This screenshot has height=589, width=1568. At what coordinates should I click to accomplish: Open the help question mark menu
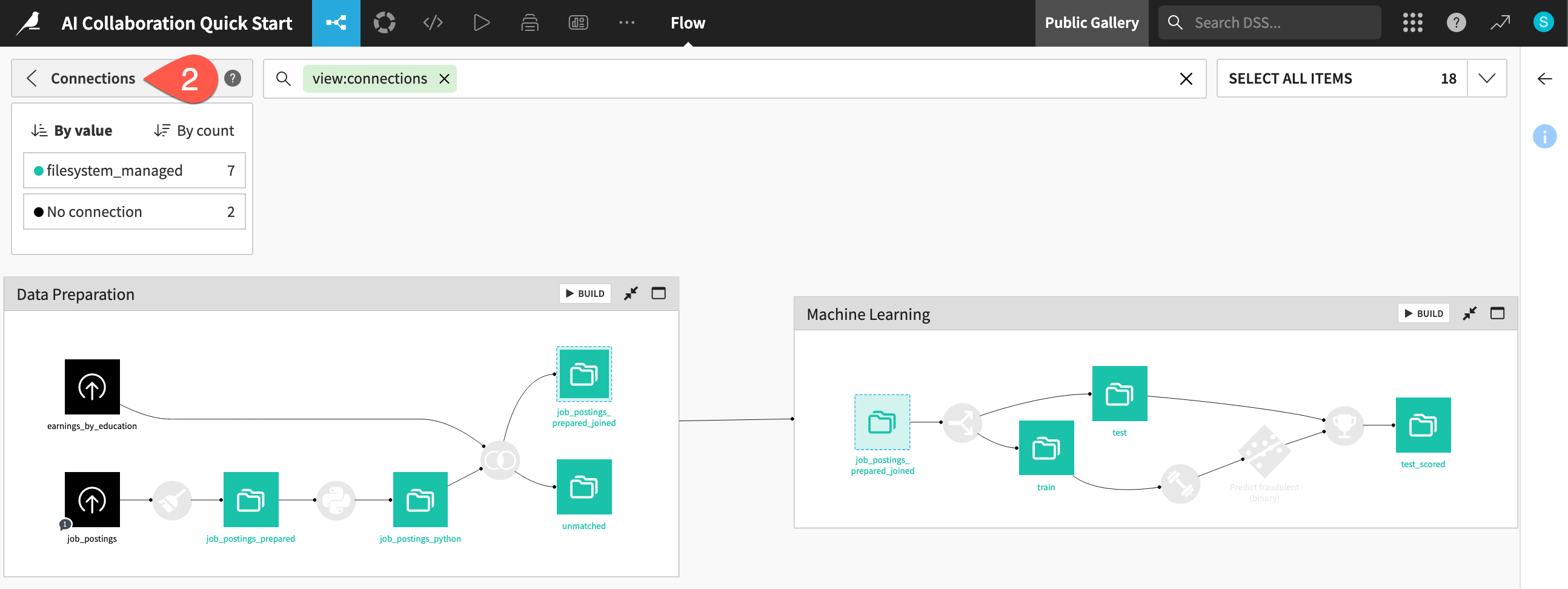pyautogui.click(x=1456, y=22)
